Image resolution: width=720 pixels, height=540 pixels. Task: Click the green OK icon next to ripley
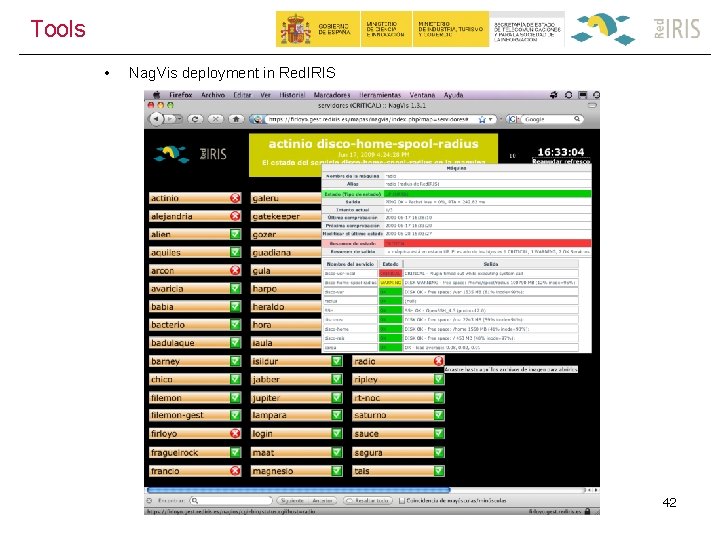click(x=439, y=379)
